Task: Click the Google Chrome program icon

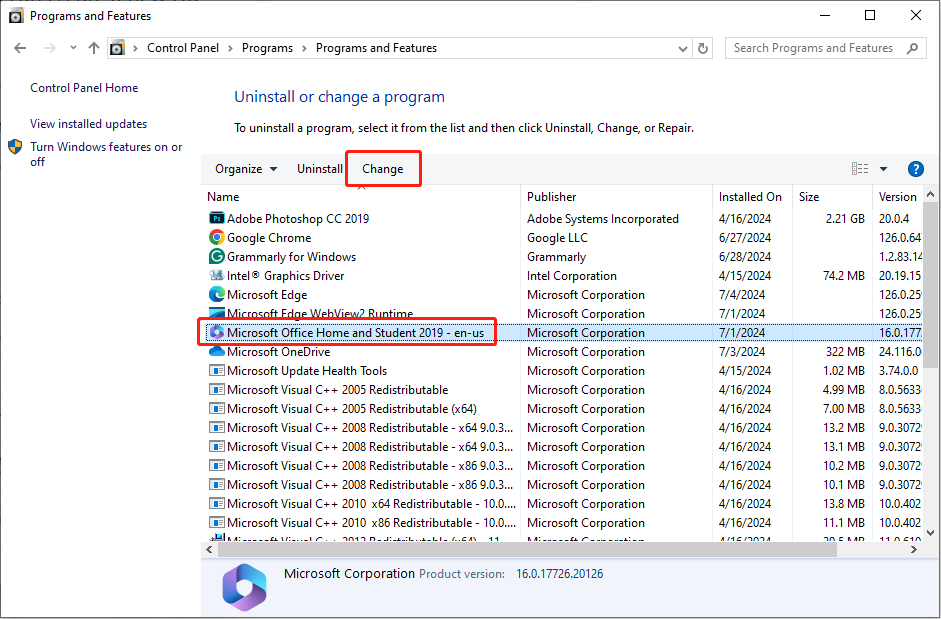Action: tap(216, 238)
